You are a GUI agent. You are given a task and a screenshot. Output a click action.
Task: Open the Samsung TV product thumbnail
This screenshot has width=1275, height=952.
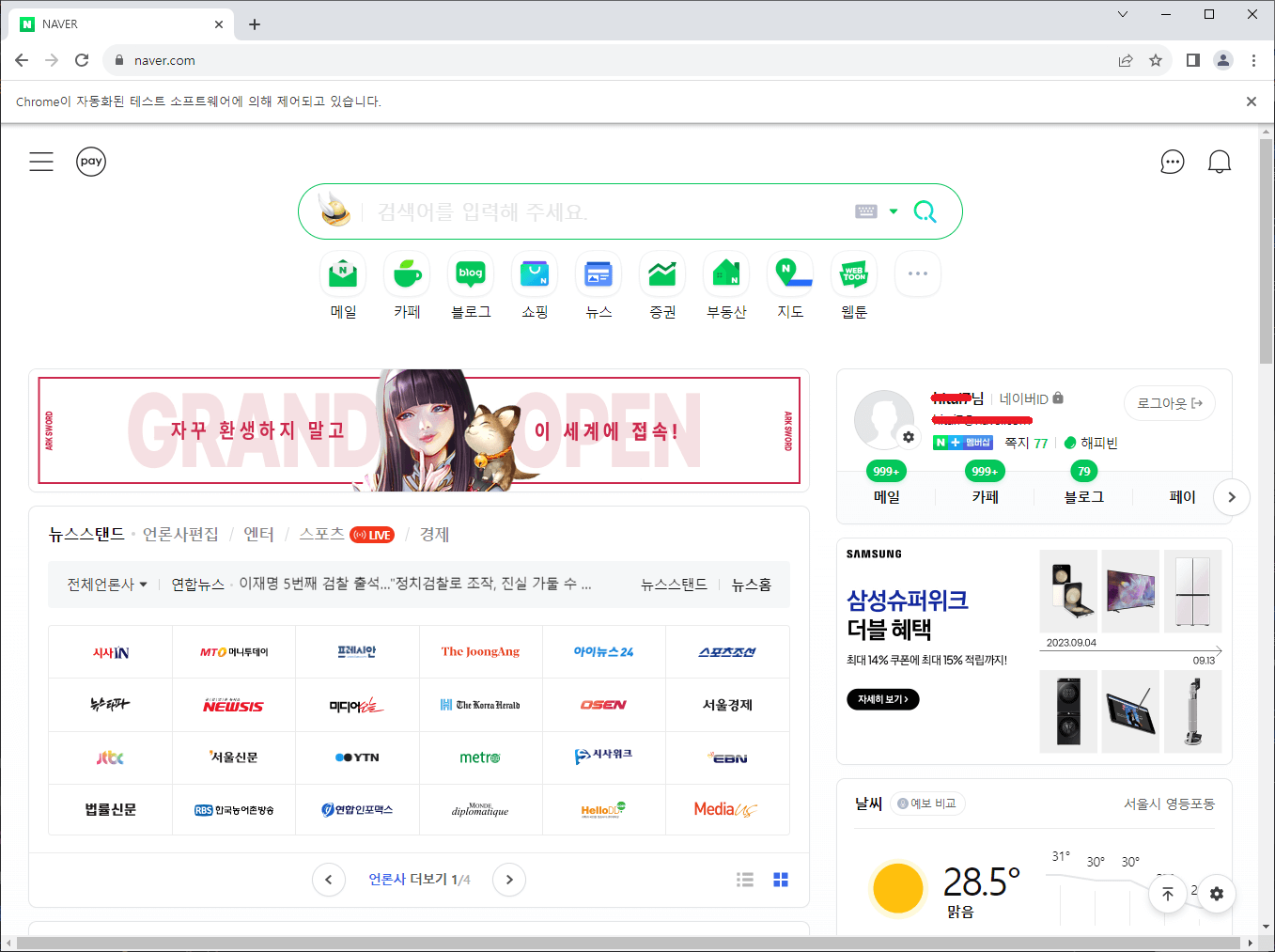(1130, 591)
